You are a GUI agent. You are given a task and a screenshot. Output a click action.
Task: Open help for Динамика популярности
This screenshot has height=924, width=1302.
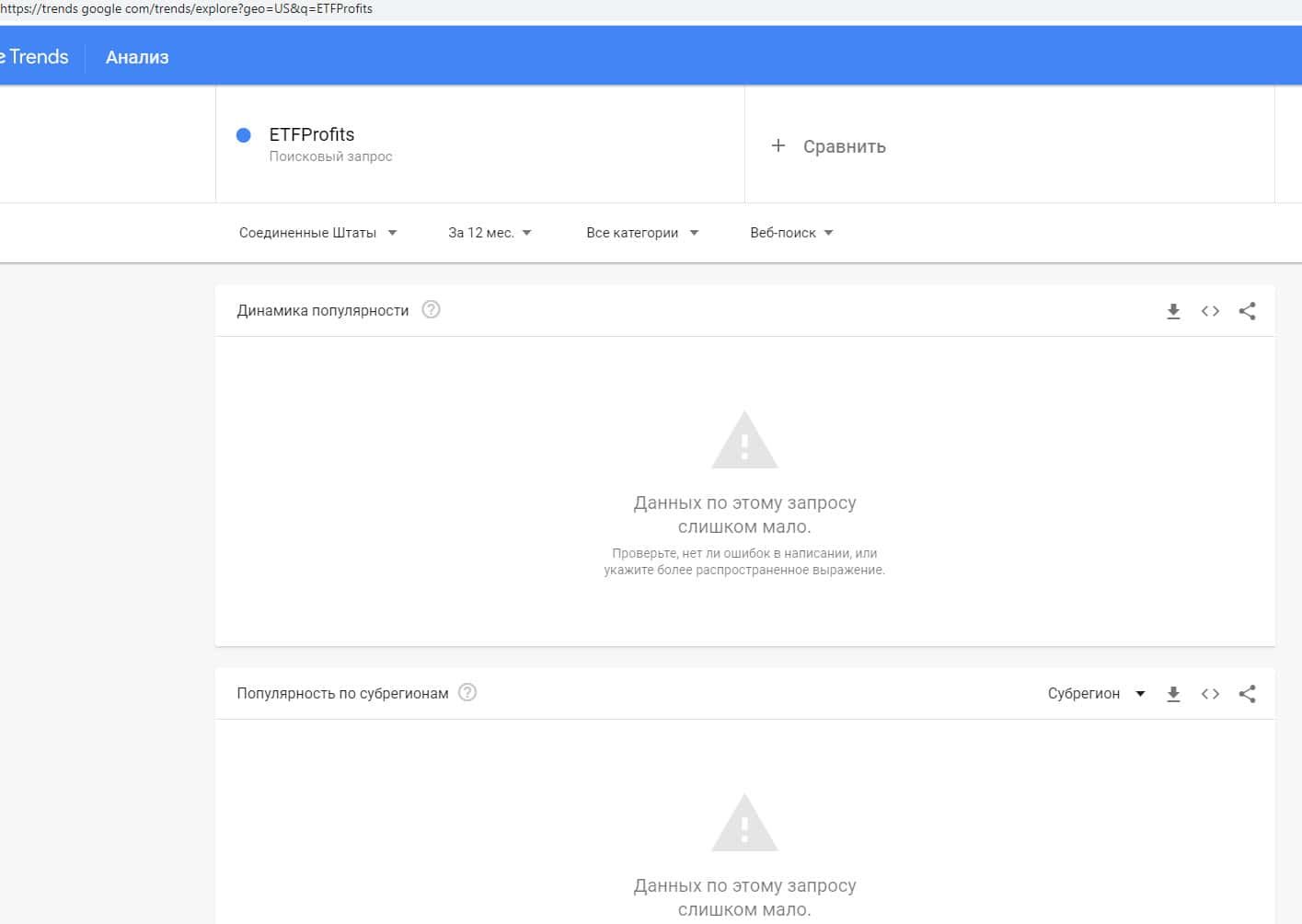[x=431, y=309]
